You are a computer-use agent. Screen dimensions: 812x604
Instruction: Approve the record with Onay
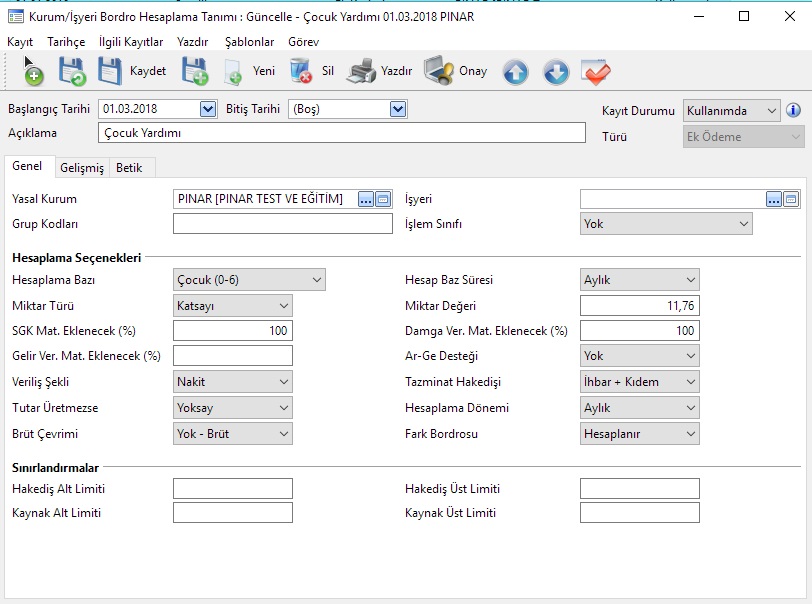click(x=456, y=71)
